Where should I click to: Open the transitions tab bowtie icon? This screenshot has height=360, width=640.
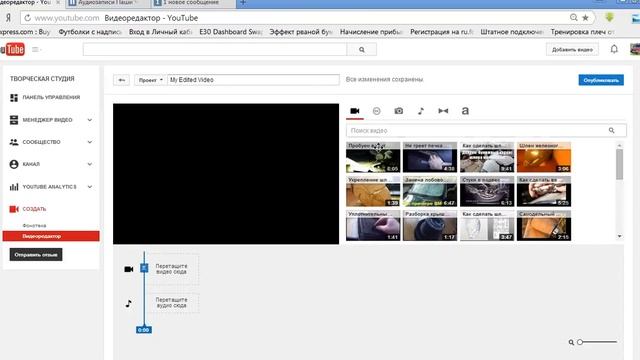pos(443,111)
